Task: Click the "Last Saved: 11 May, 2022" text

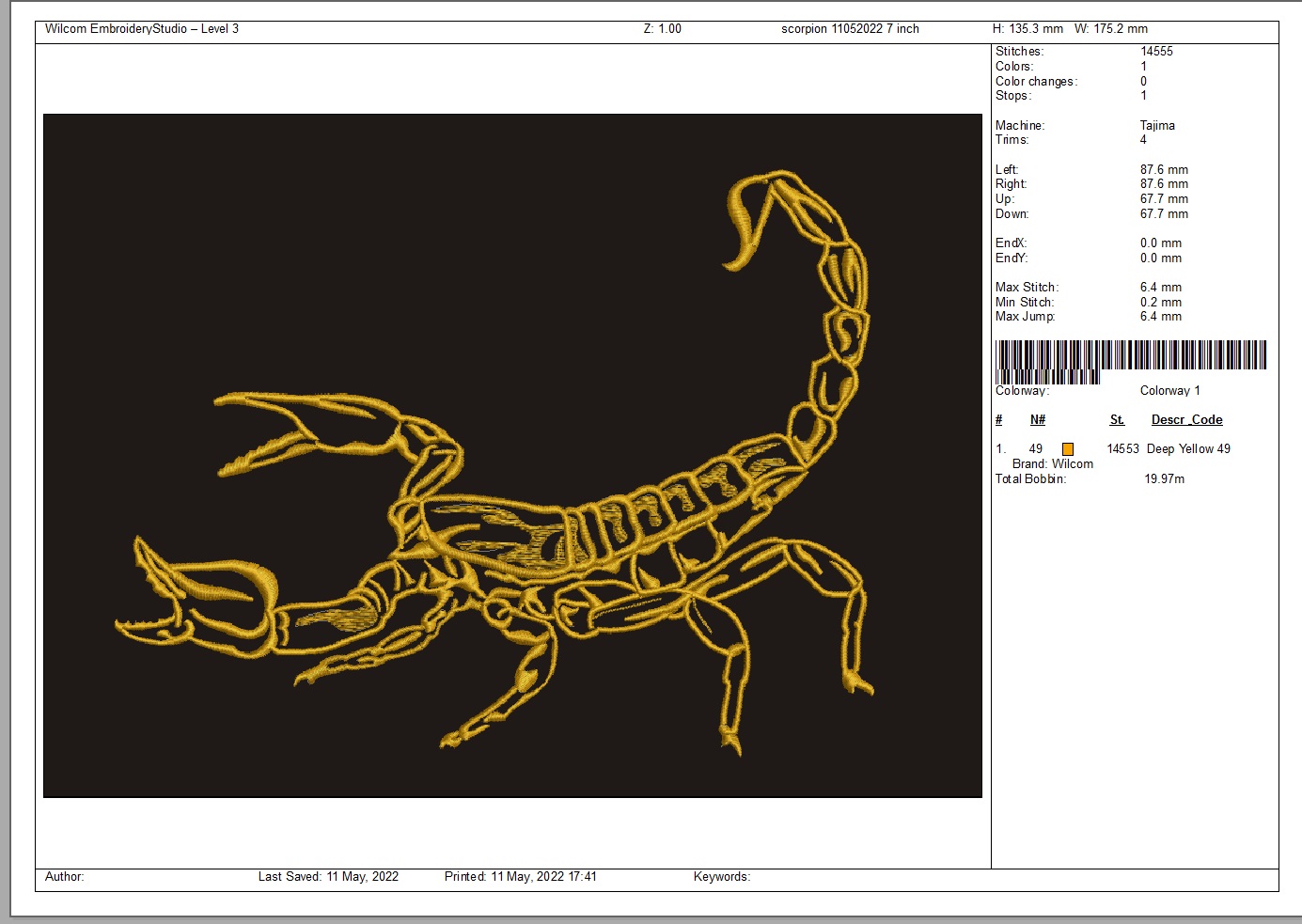Action: click(328, 877)
